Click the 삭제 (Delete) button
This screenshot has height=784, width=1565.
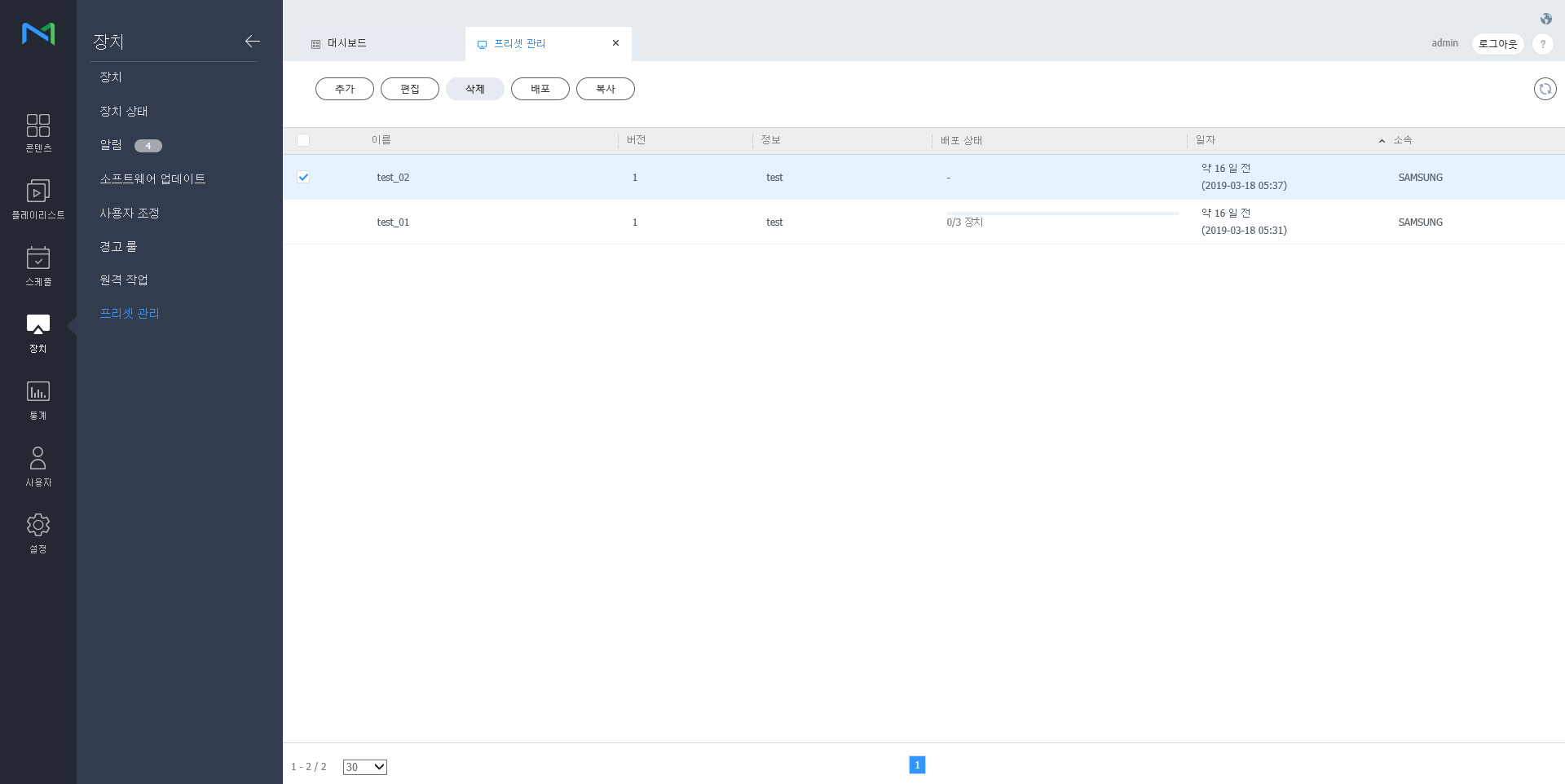(x=474, y=89)
